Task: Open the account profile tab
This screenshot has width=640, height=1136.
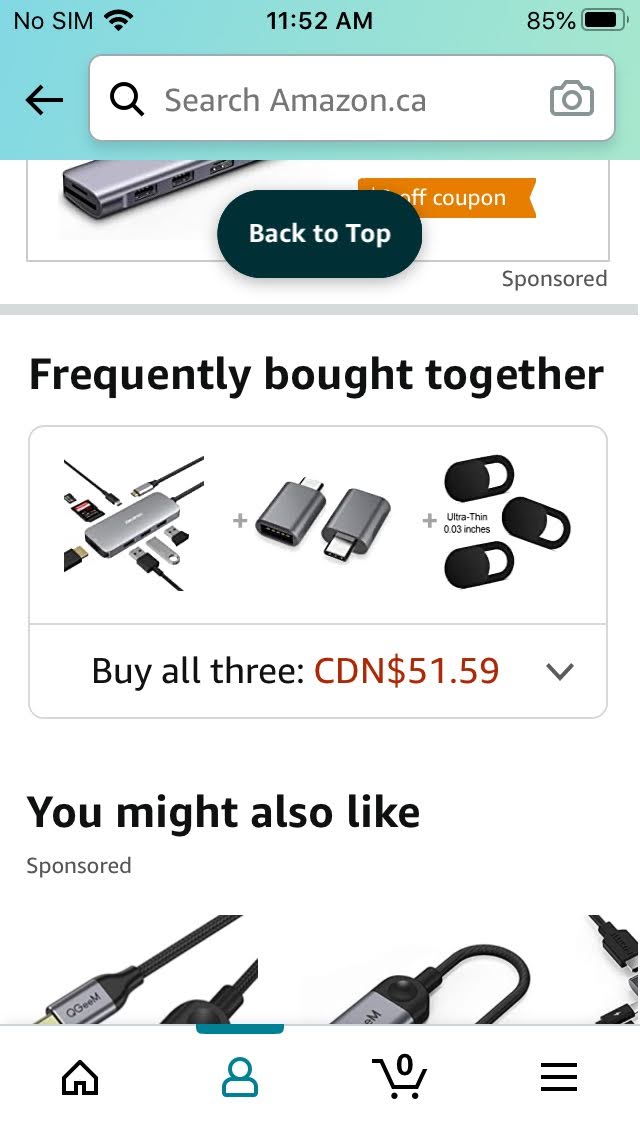Action: click(x=240, y=1077)
